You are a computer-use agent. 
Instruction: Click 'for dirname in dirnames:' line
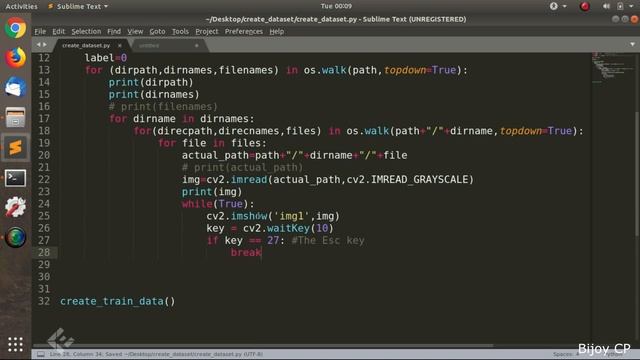182,119
